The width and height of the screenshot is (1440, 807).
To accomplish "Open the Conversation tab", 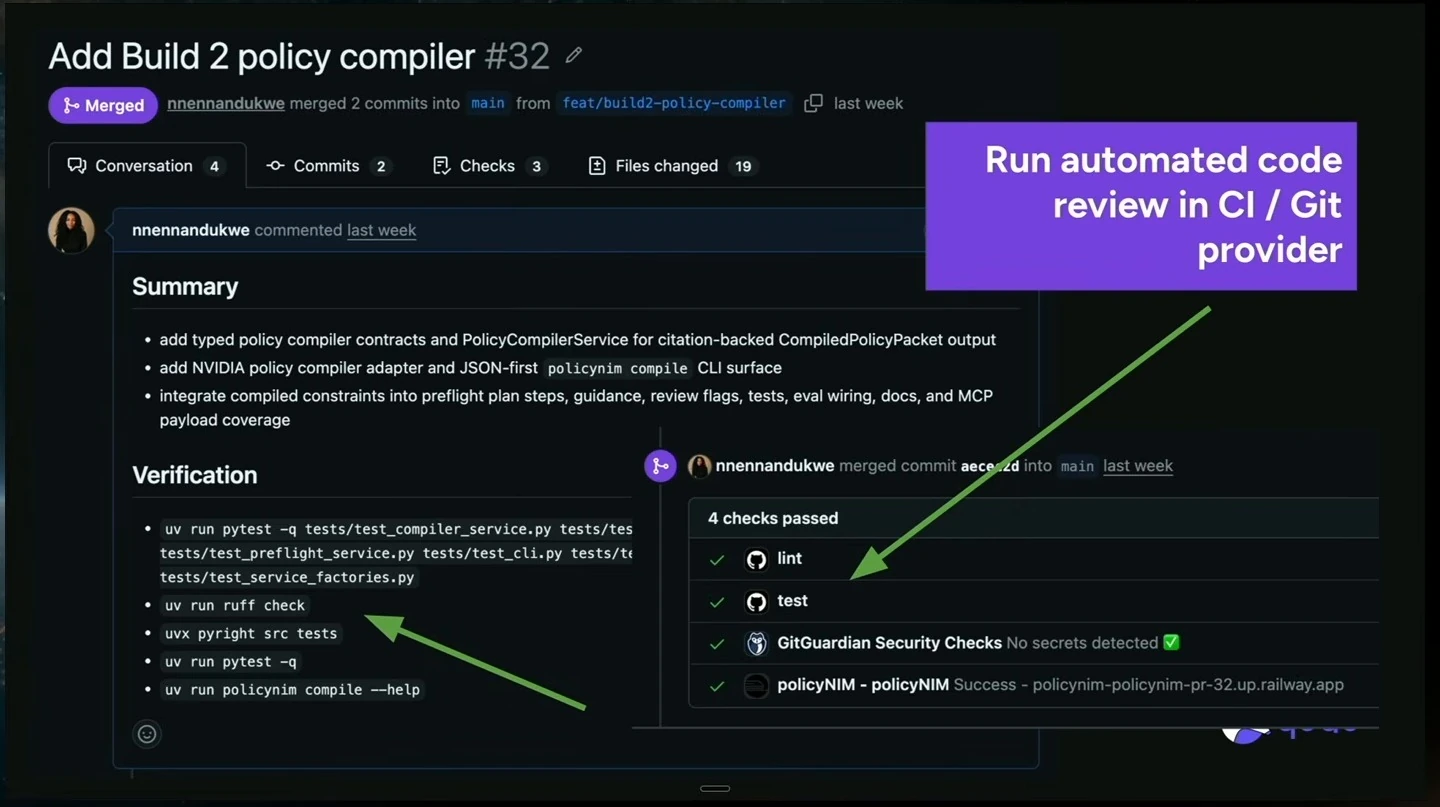I will click(147, 166).
